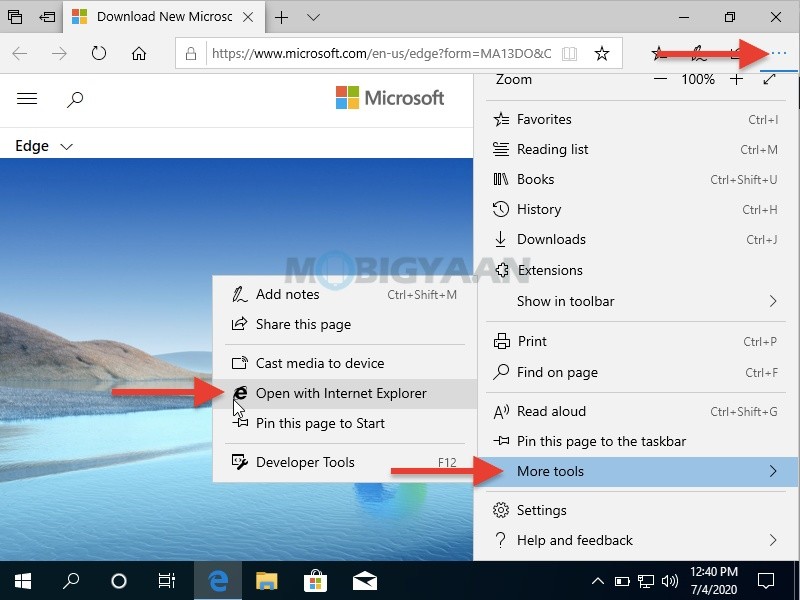Decrease zoom with minus button
Screen dimensions: 800x600
tap(660, 79)
